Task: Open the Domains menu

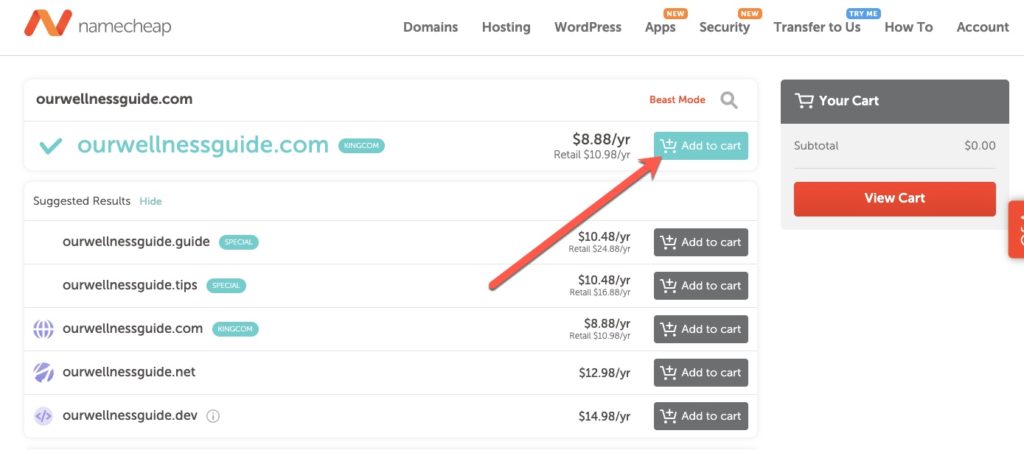Action: 430,27
